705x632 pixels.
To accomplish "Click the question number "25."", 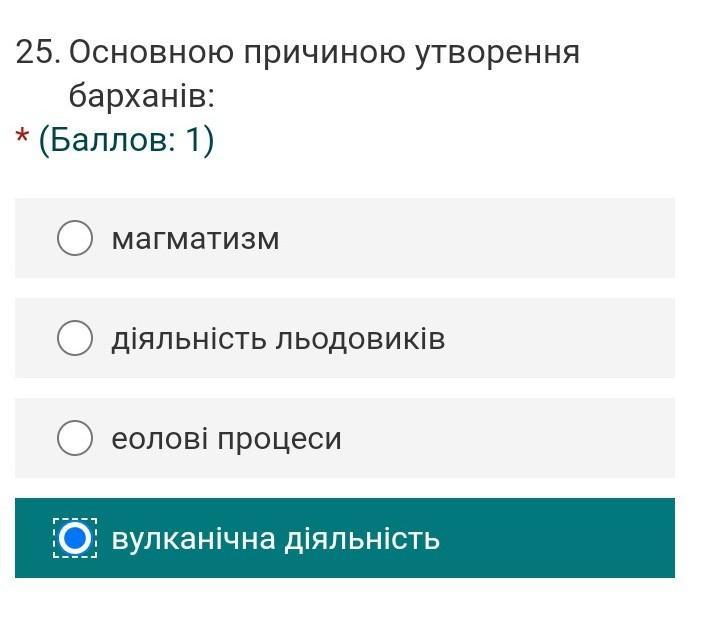I will point(38,52).
